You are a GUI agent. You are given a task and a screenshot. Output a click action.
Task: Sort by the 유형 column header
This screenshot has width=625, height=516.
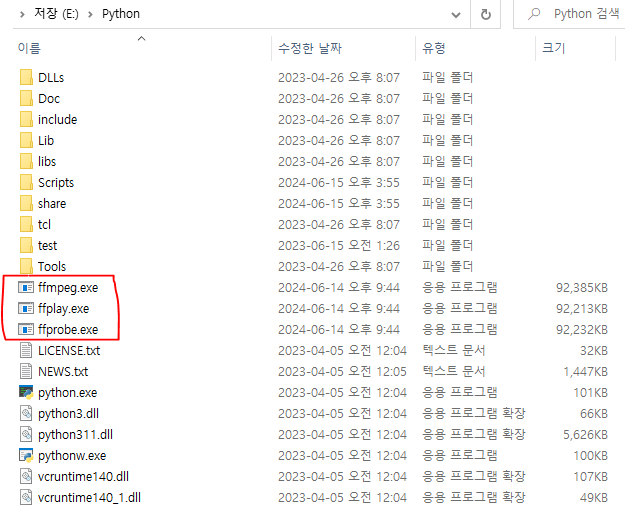434,48
